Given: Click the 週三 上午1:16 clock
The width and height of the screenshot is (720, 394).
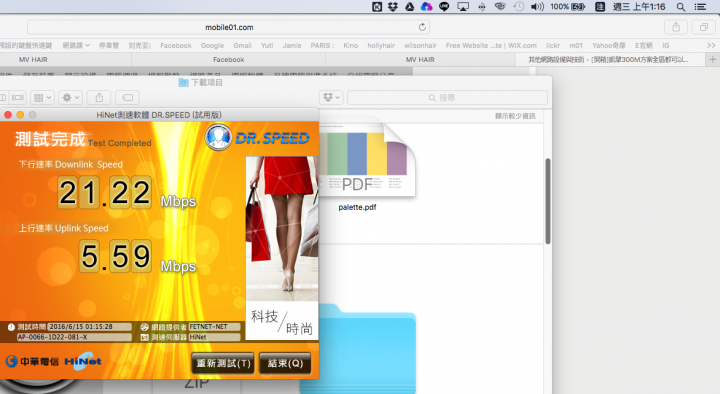Looking at the screenshot, I should [x=639, y=6].
